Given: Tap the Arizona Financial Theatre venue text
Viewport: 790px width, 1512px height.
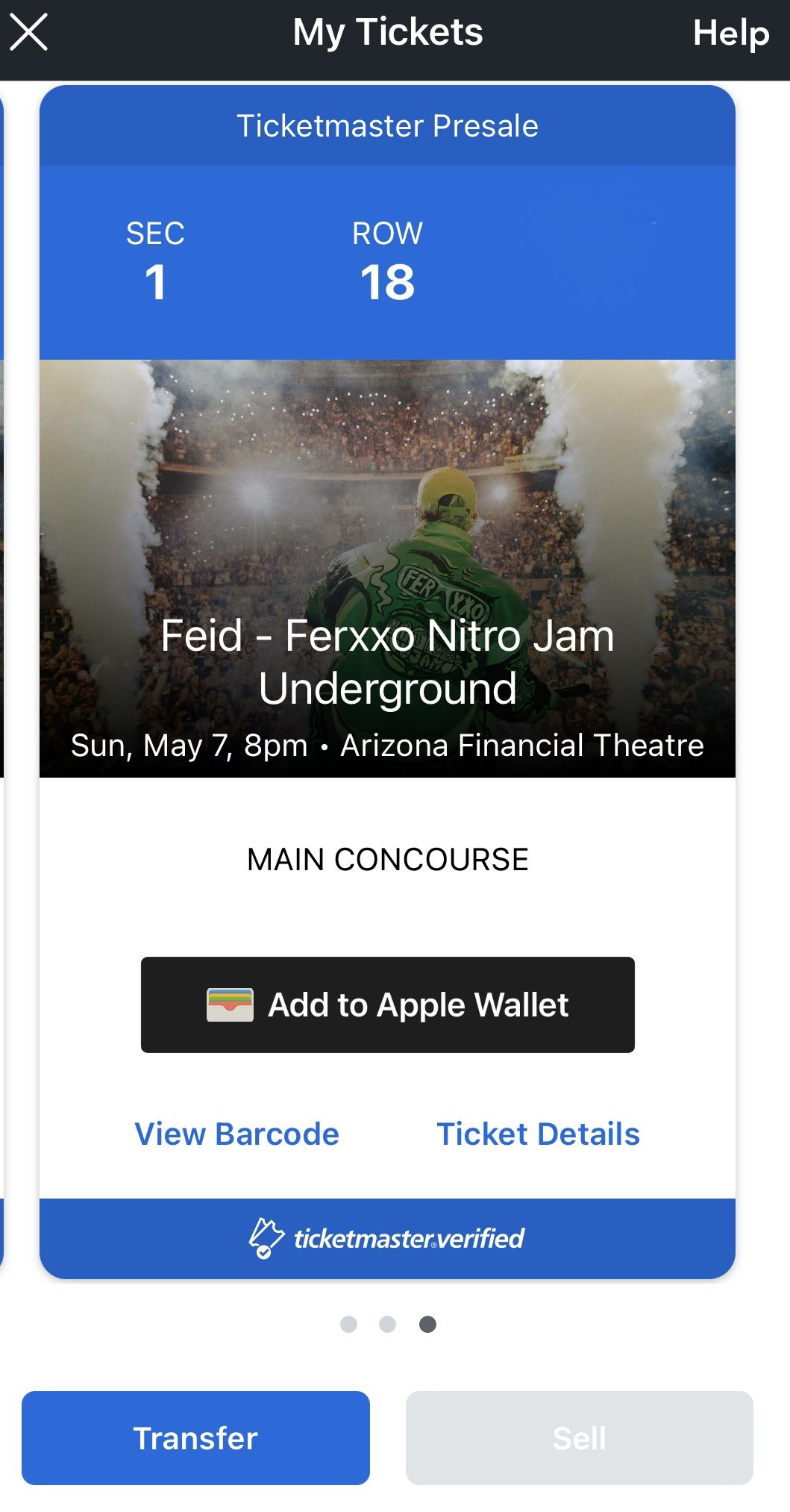Looking at the screenshot, I should [x=521, y=746].
